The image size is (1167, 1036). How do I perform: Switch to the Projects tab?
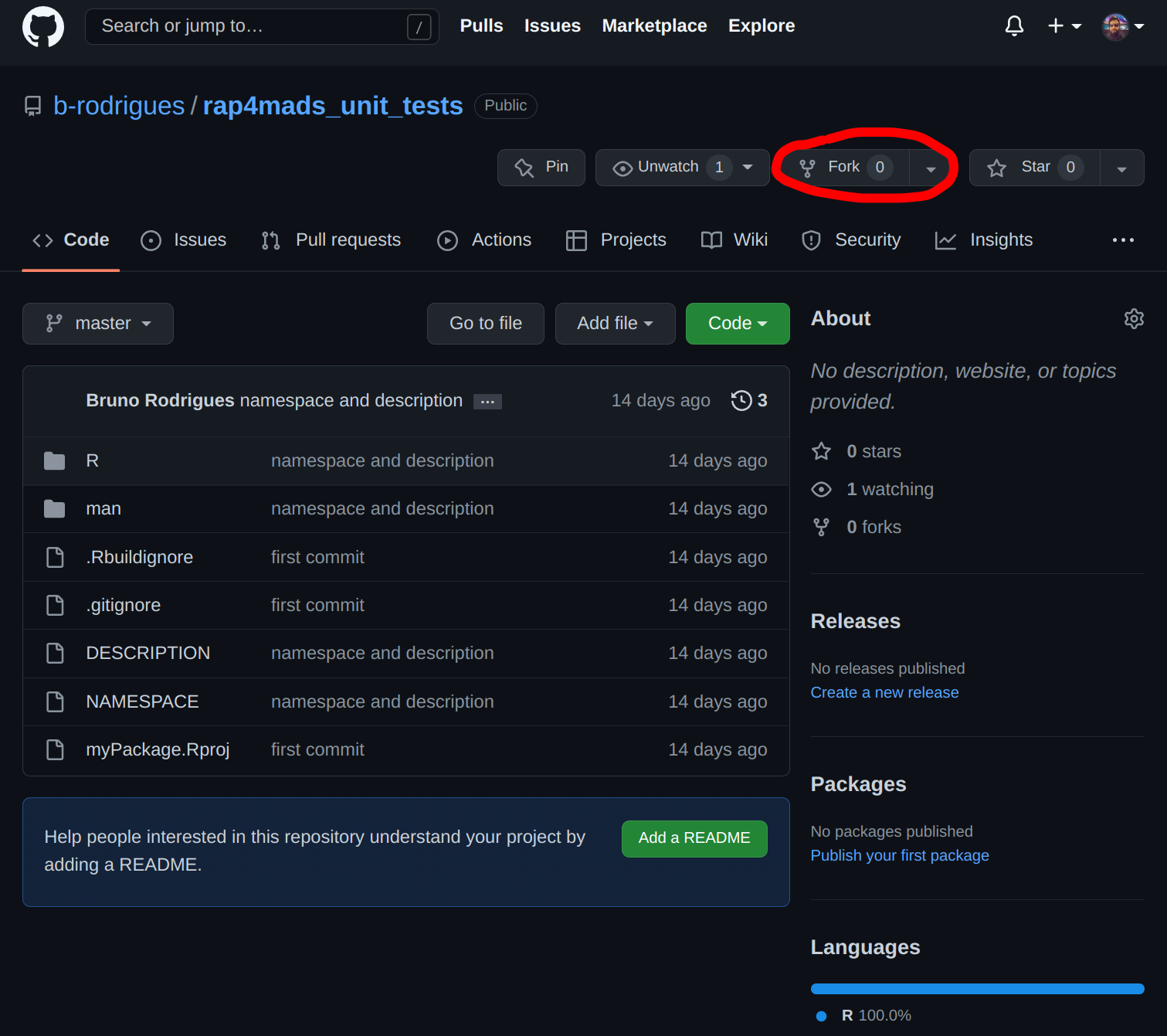[616, 240]
